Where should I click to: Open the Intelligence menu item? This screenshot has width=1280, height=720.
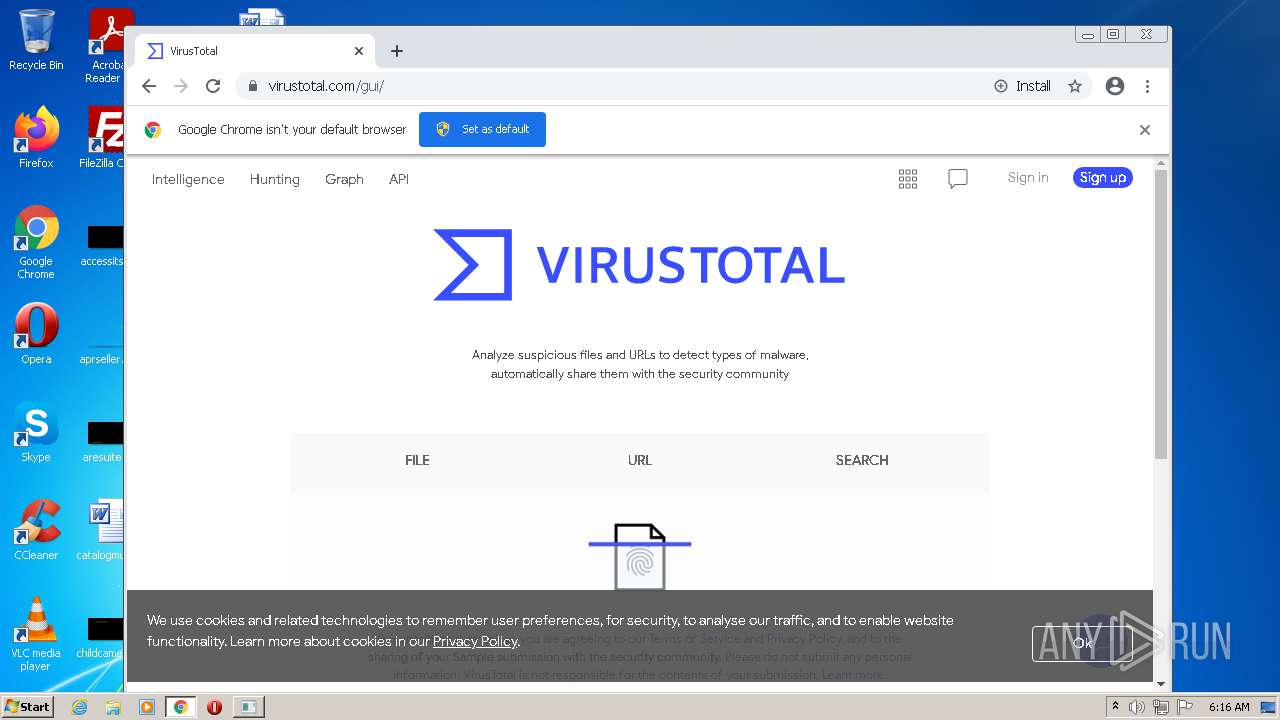[x=188, y=179]
